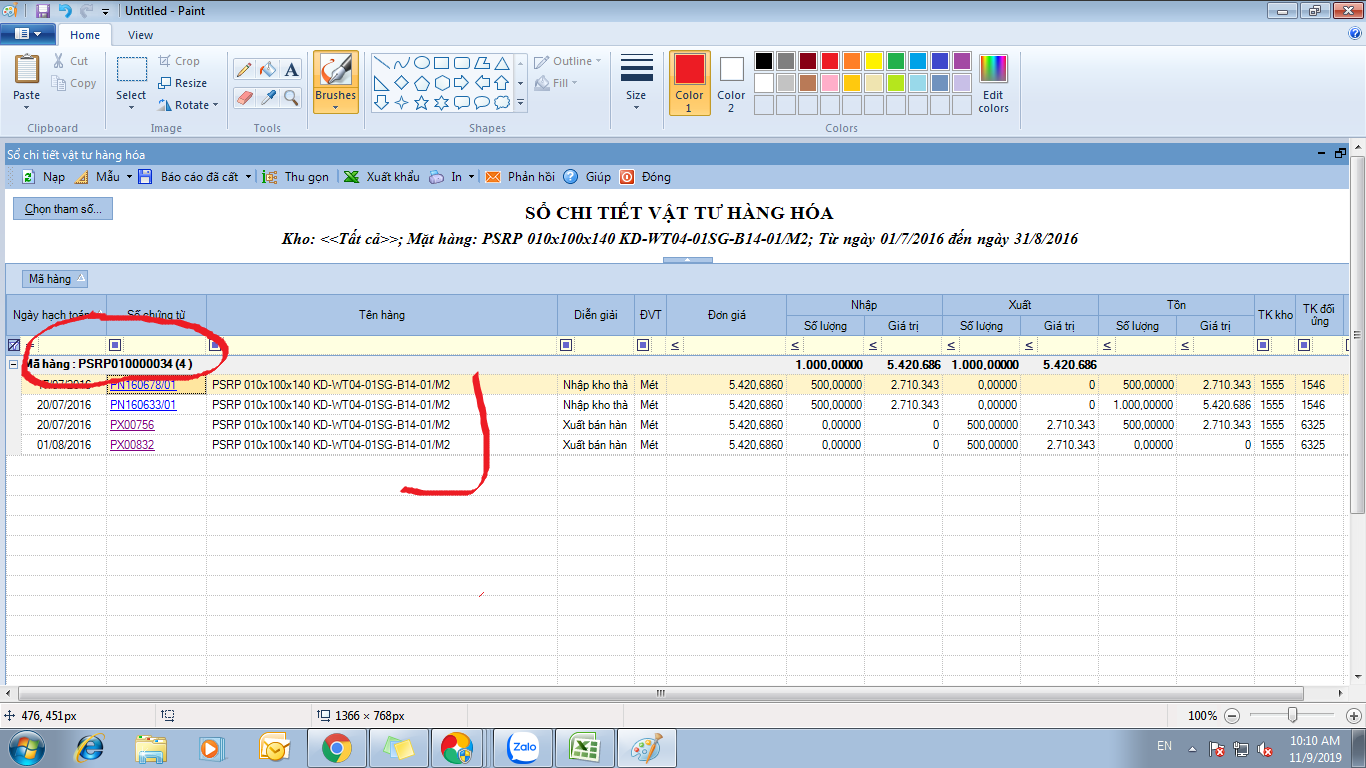Select the Fill with color bucket tool
The height and width of the screenshot is (768, 1366).
pos(267,69)
